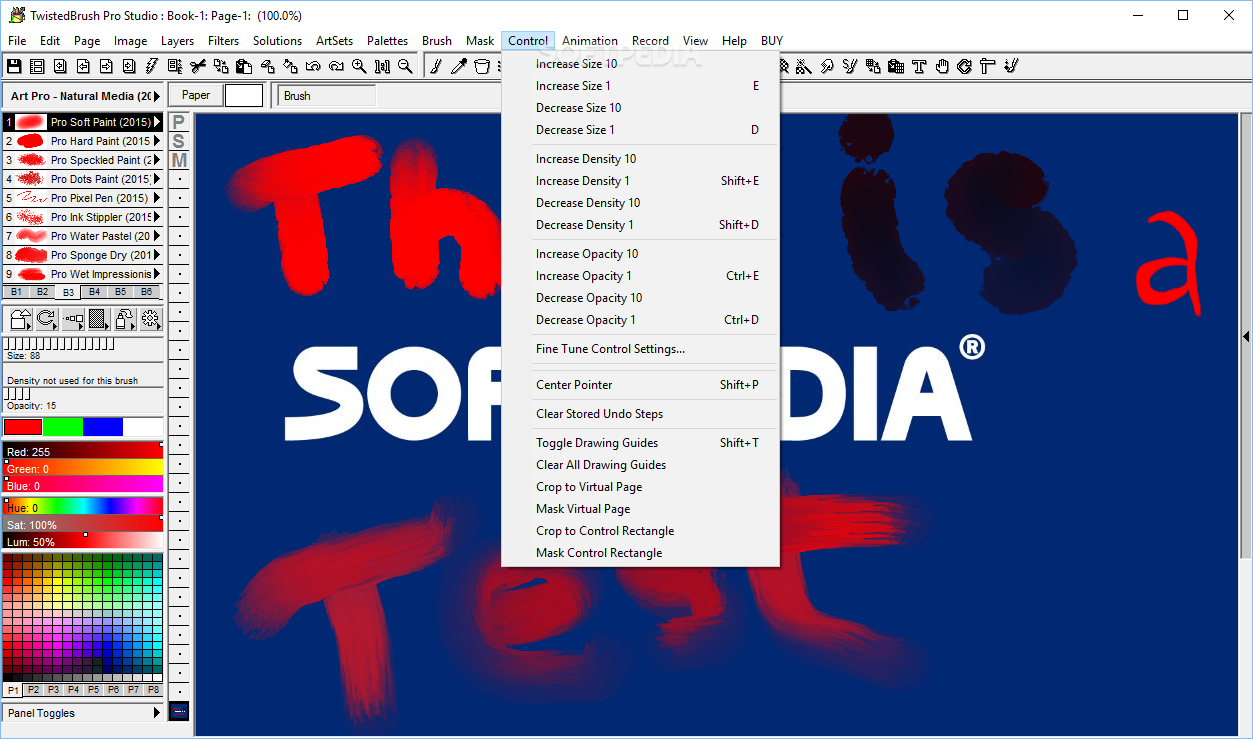Select the eyedropper color picker tool

click(459, 66)
